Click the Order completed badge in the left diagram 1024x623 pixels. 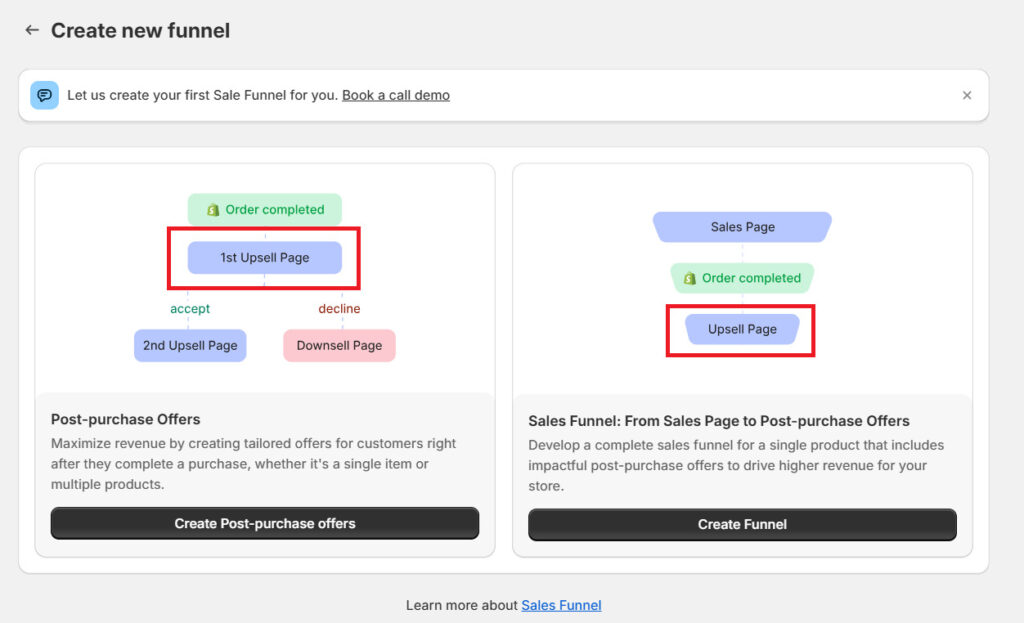tap(264, 209)
